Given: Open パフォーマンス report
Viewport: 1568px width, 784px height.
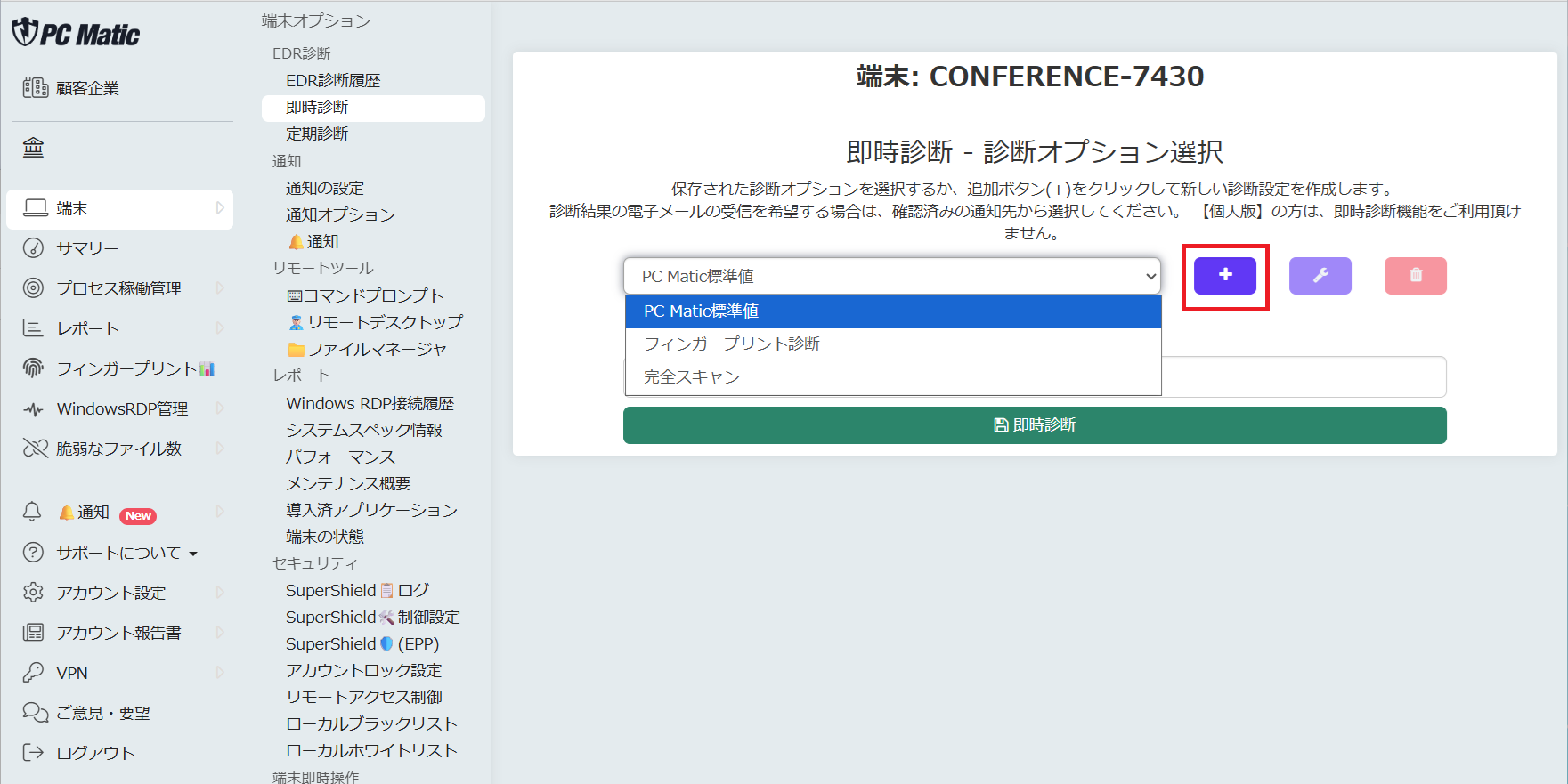Looking at the screenshot, I should coord(340,457).
